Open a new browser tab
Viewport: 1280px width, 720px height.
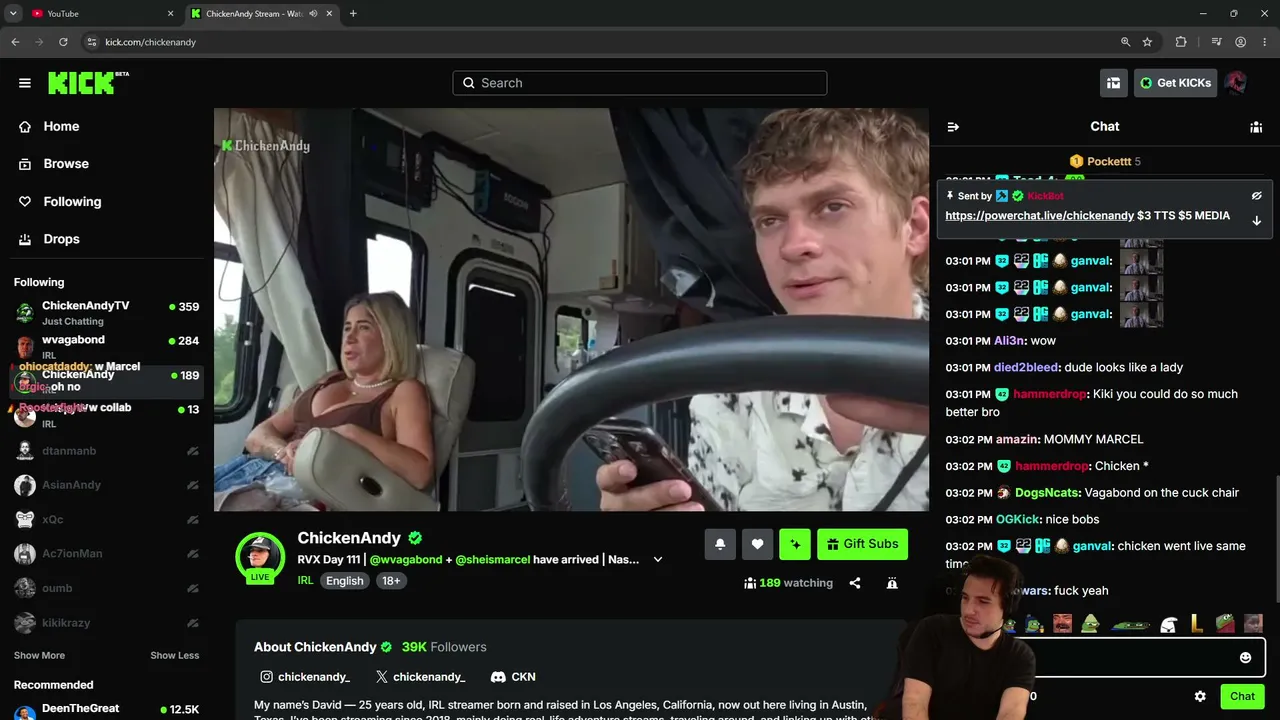point(353,14)
